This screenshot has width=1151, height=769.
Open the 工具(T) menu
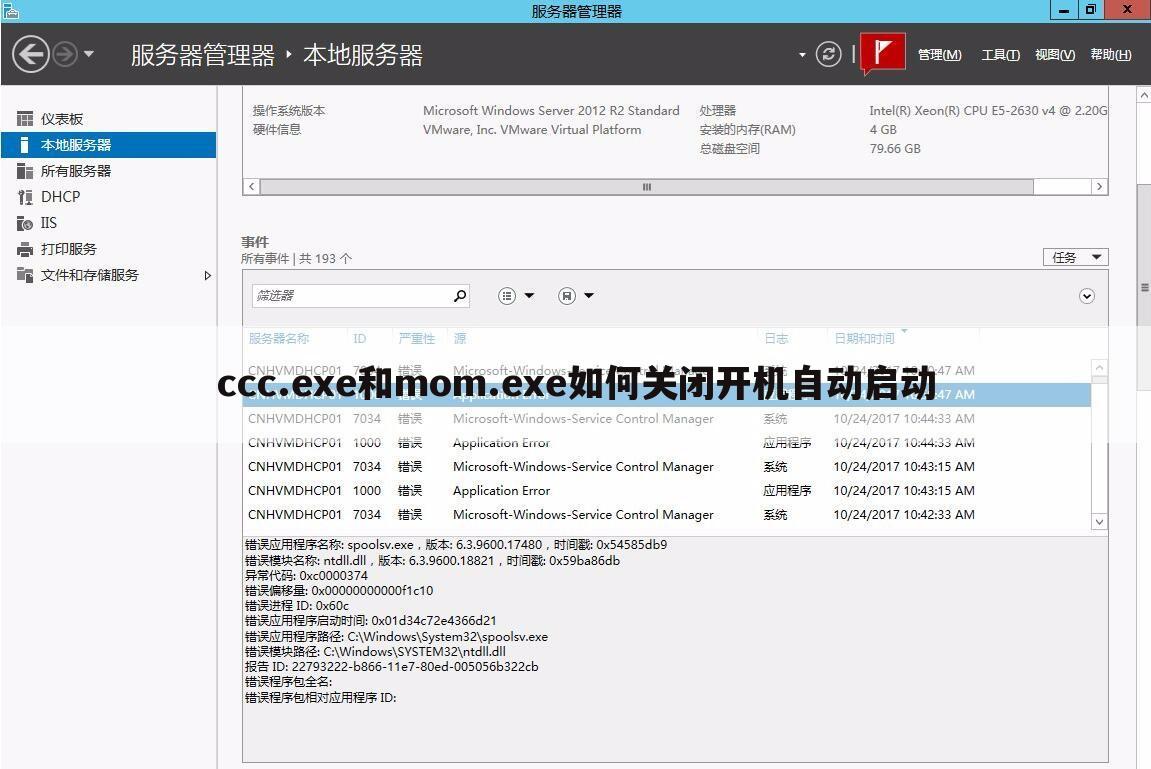coord(1001,54)
